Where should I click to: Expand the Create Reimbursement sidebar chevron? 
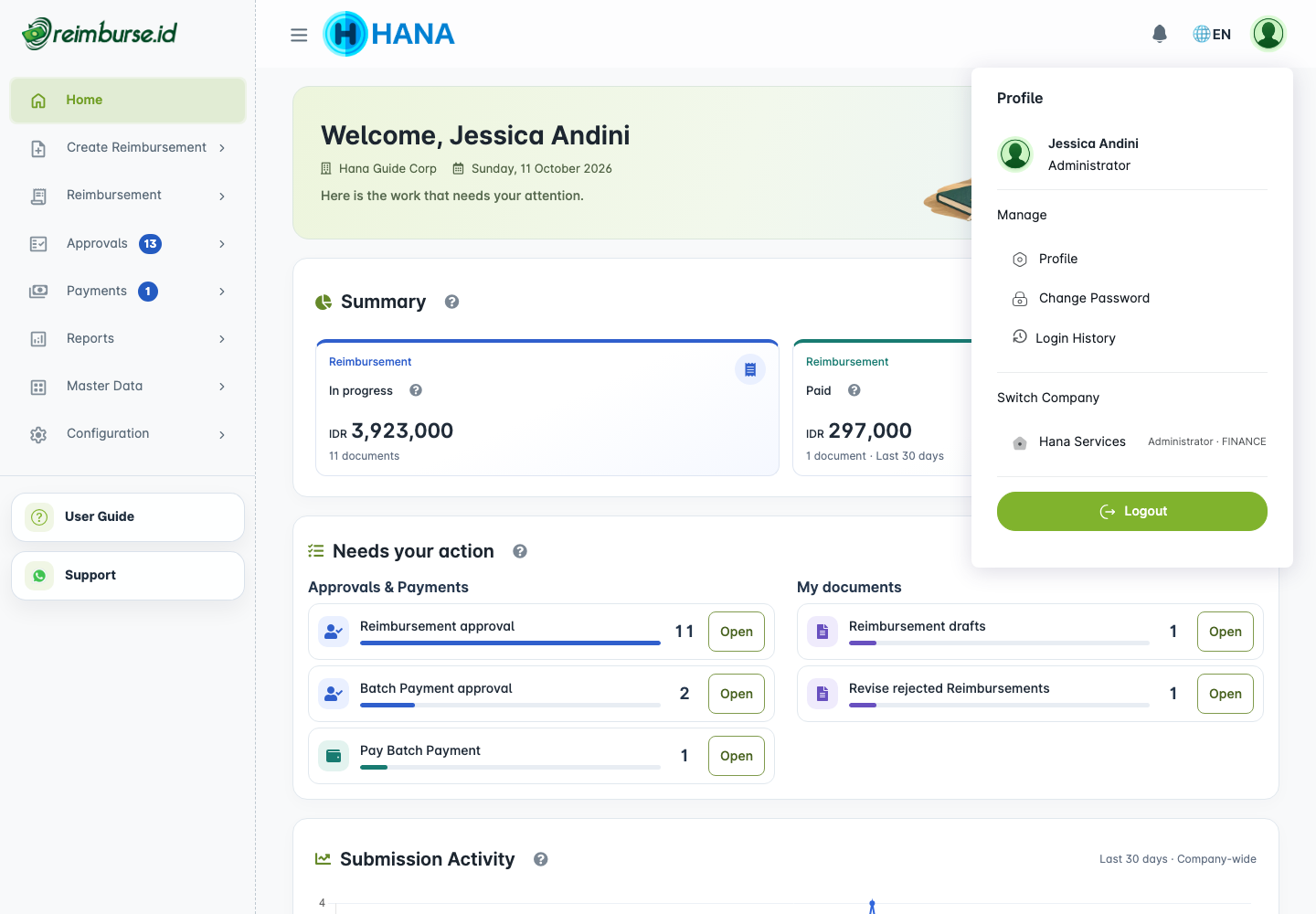222,148
